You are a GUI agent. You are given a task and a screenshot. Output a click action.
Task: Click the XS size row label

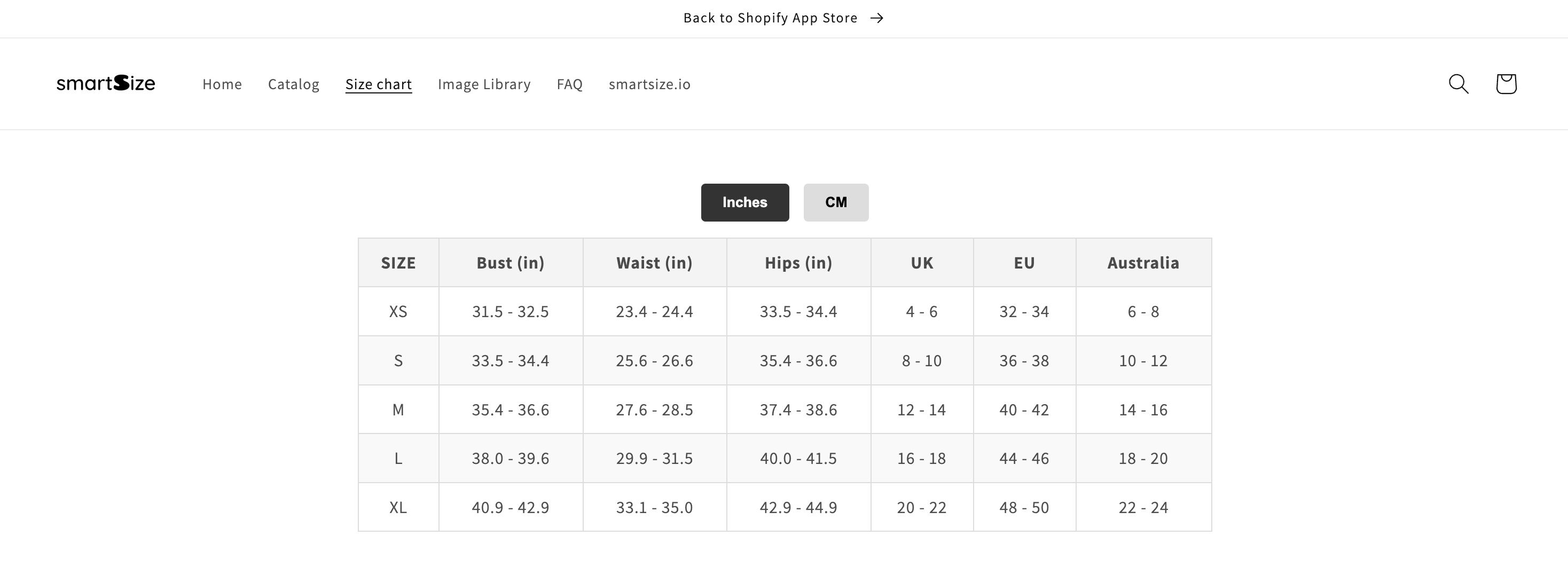tap(398, 312)
